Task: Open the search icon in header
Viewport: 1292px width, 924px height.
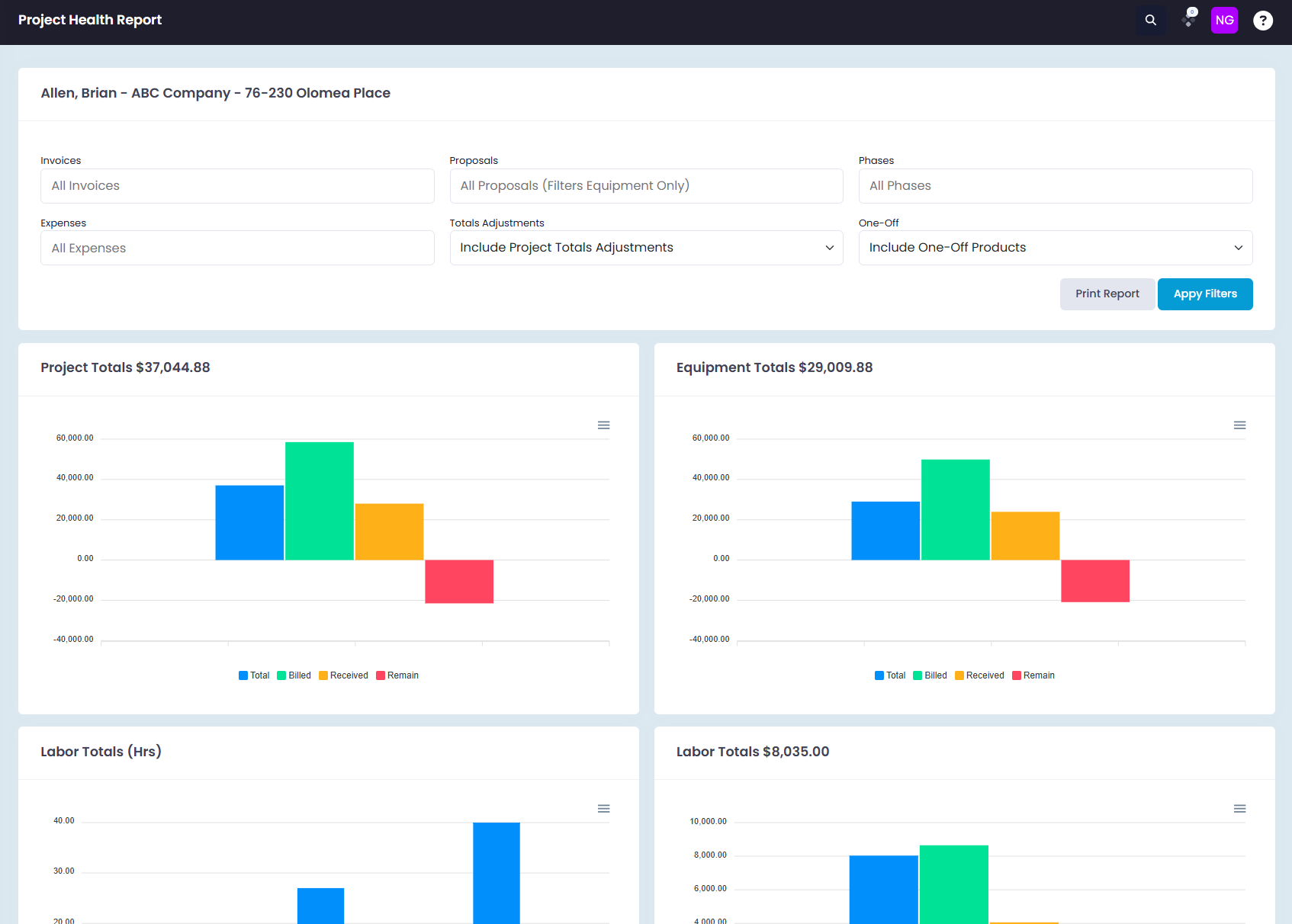Action: [1151, 21]
